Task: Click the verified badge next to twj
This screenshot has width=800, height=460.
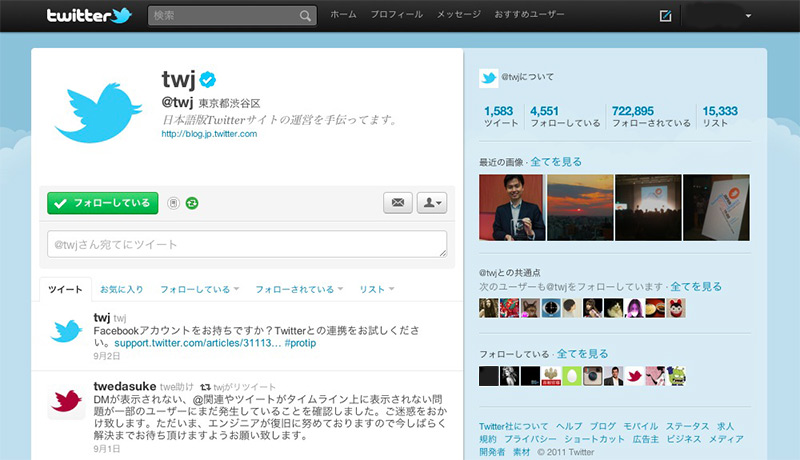Action: click(x=208, y=80)
